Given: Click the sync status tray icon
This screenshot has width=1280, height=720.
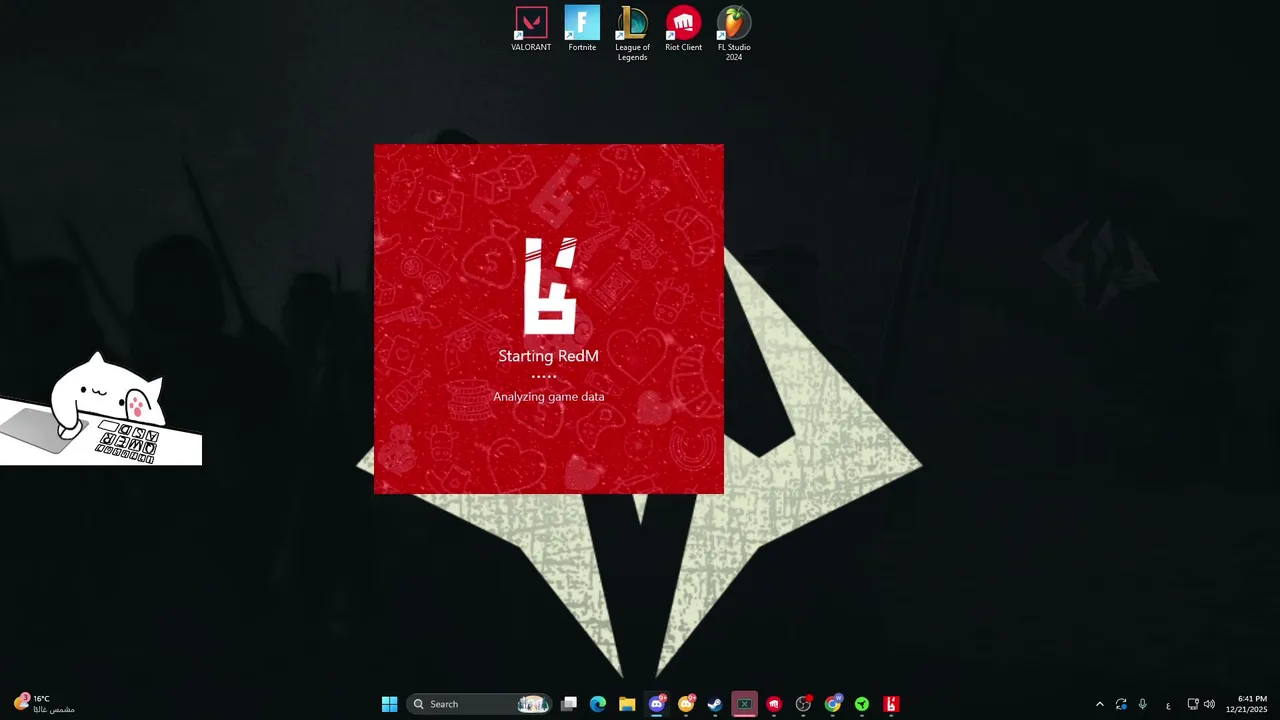Looking at the screenshot, I should point(1121,704).
